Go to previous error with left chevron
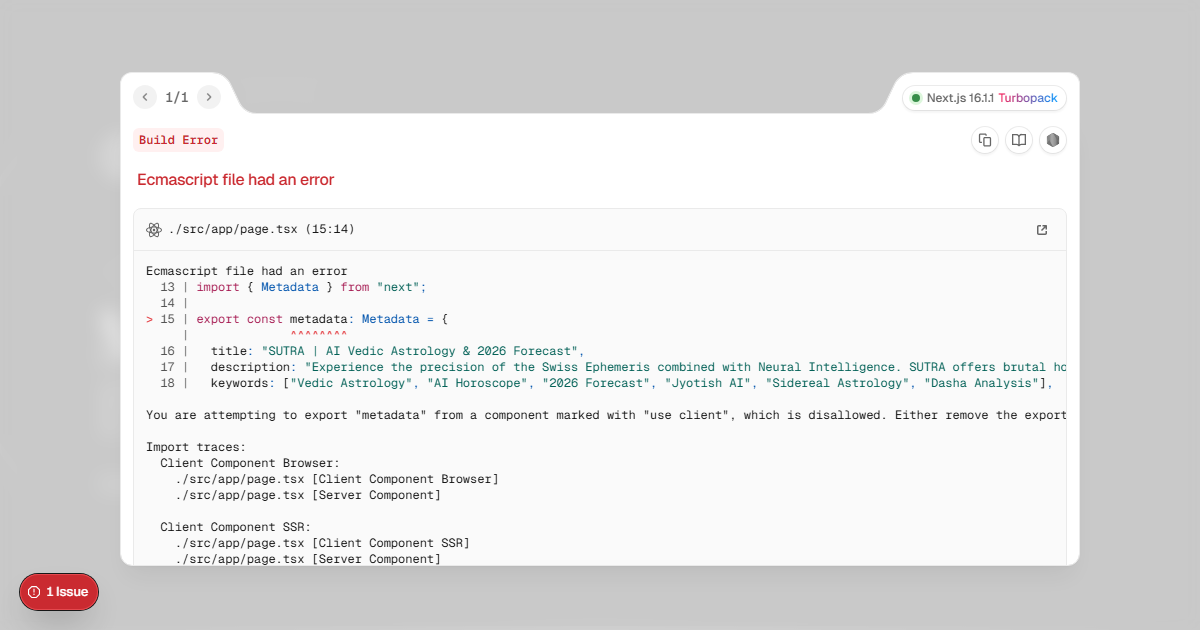This screenshot has height=630, width=1200. [145, 97]
